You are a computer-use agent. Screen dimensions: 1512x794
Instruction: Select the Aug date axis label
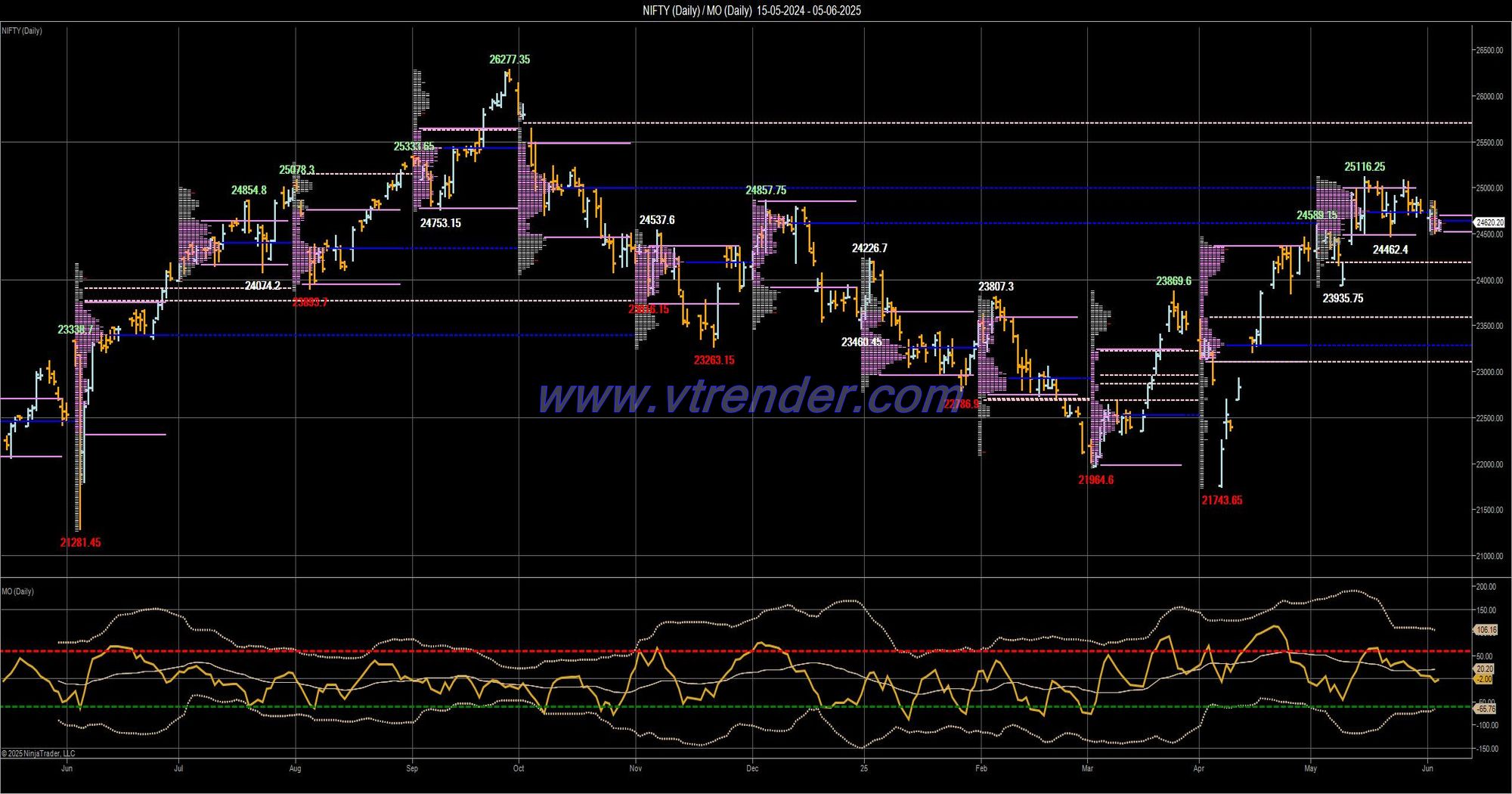(x=295, y=769)
